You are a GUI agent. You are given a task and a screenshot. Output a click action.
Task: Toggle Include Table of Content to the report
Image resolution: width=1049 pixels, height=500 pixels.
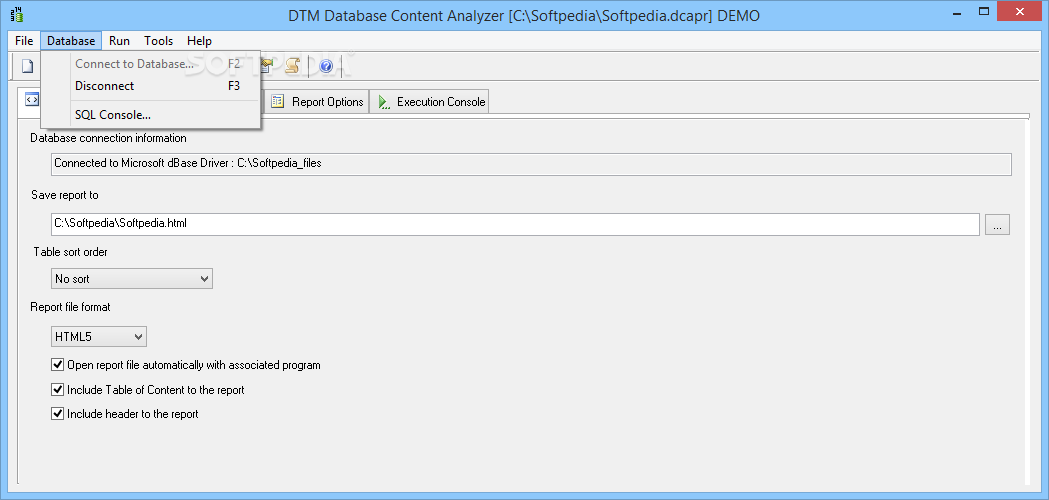pos(58,389)
